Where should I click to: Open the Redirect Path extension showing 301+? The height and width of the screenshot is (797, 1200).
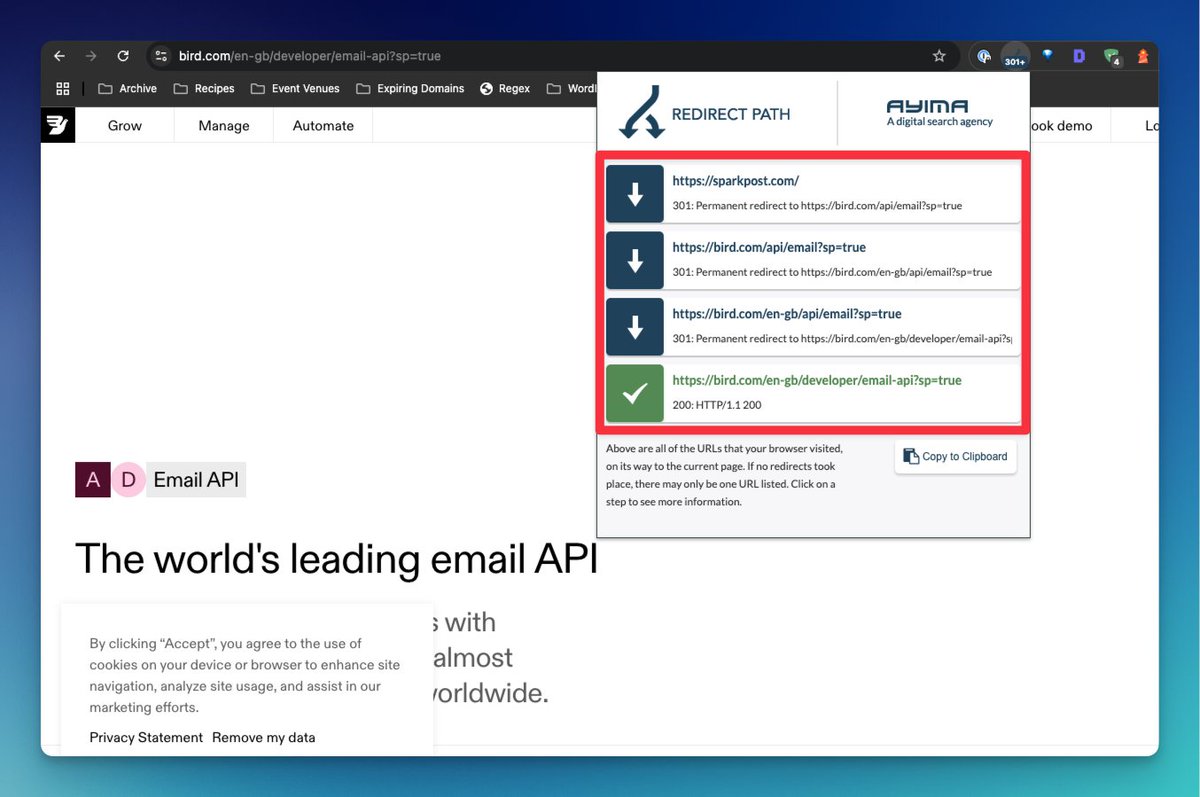pyautogui.click(x=1015, y=57)
